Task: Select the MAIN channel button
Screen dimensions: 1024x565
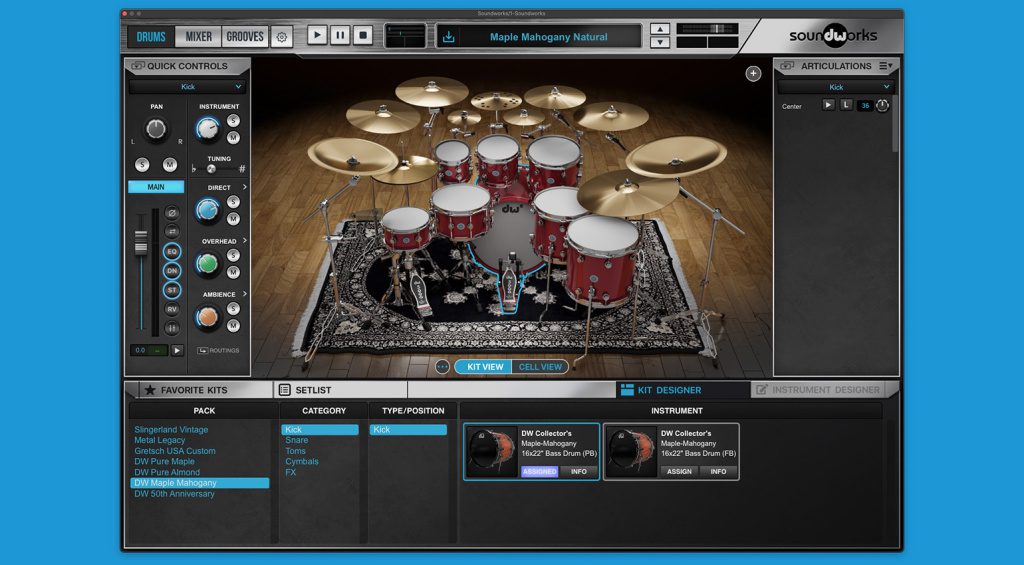Action: pyautogui.click(x=156, y=187)
